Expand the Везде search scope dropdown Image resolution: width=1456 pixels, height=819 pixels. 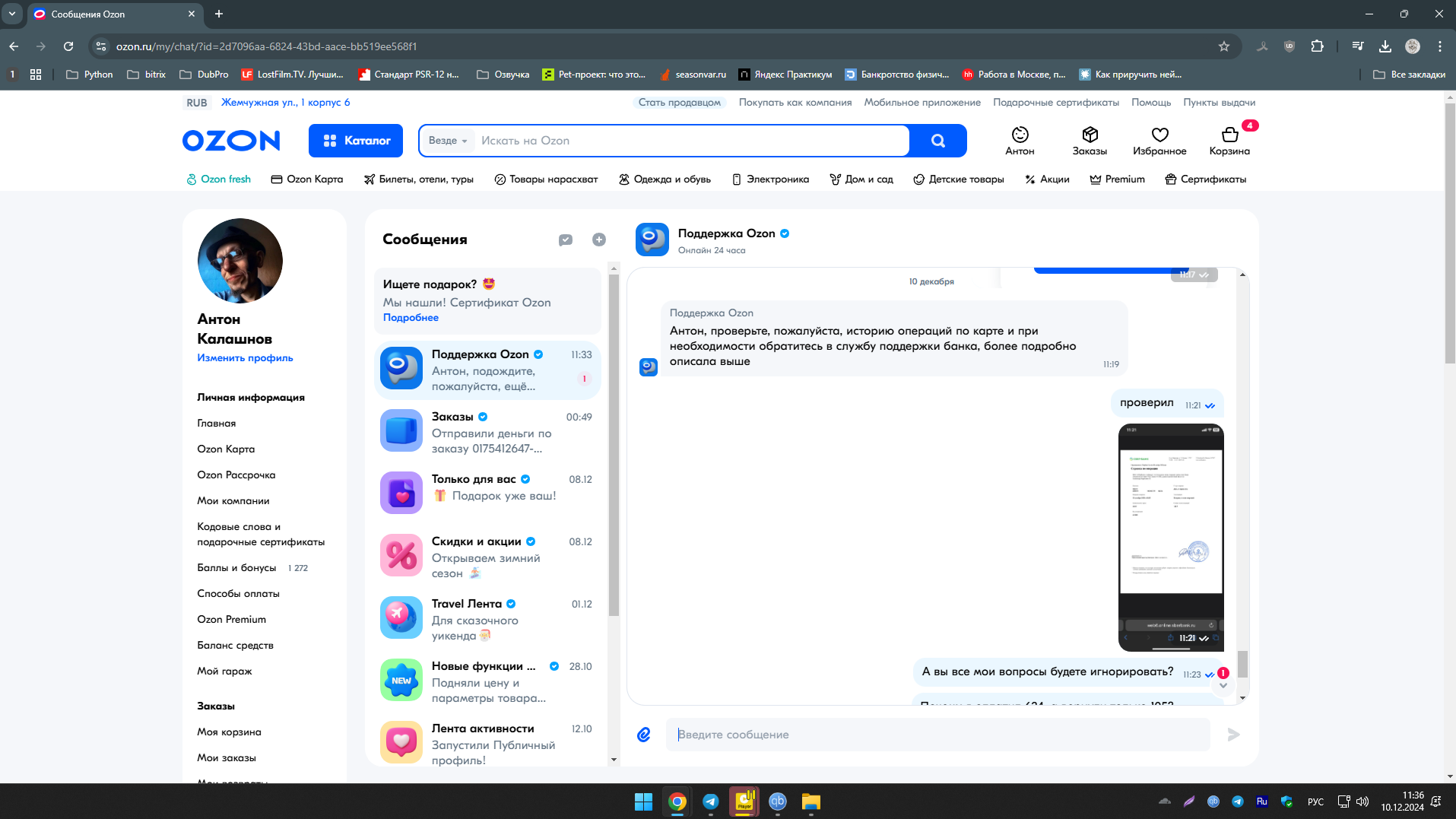(447, 141)
